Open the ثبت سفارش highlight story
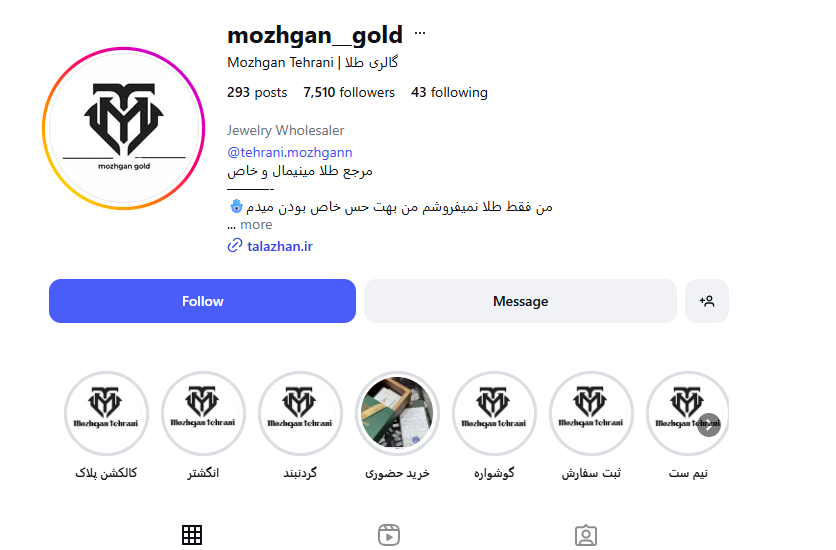This screenshot has width=836, height=550. pyautogui.click(x=591, y=414)
